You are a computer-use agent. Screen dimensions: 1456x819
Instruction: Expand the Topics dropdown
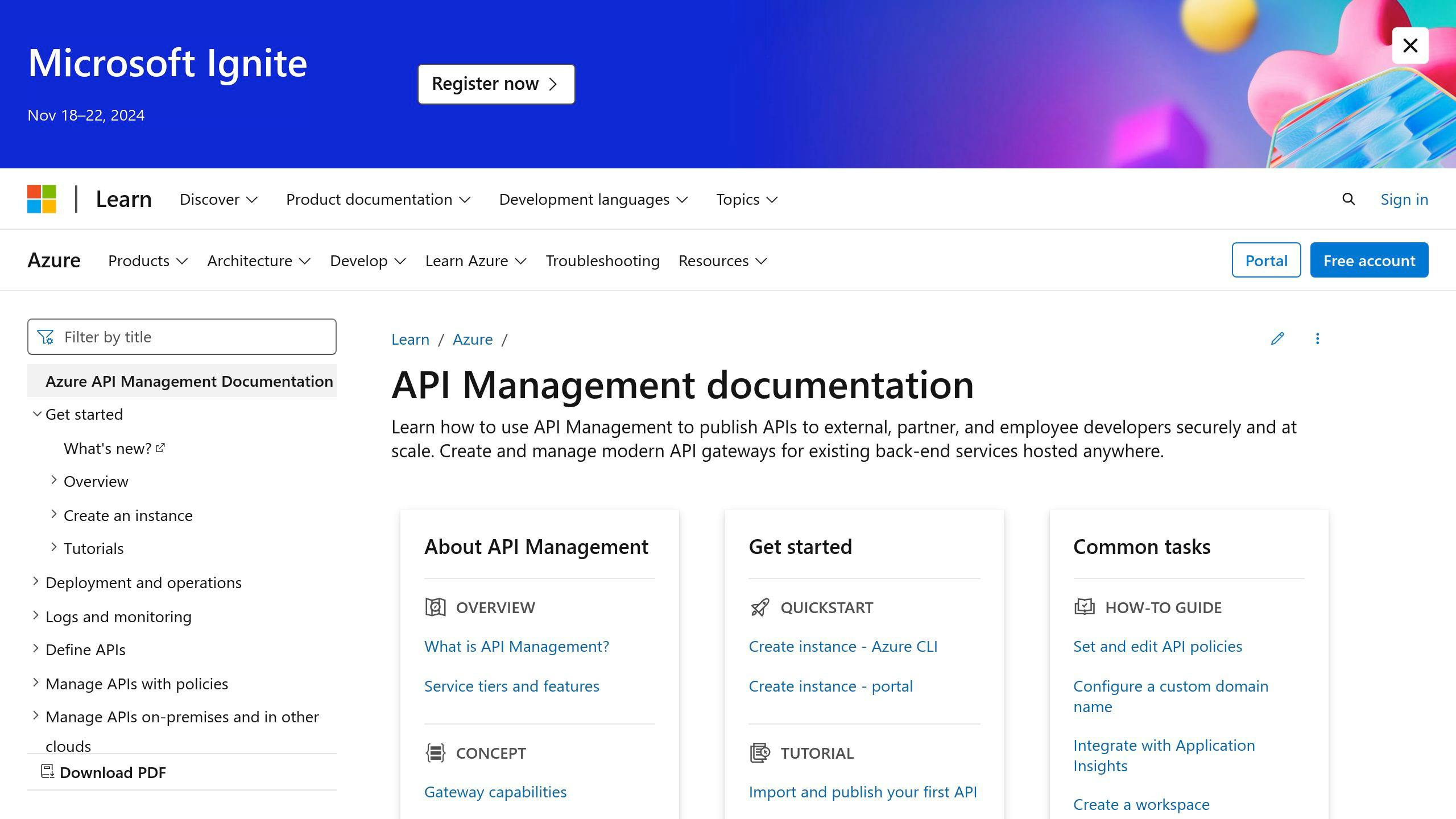pos(746,200)
